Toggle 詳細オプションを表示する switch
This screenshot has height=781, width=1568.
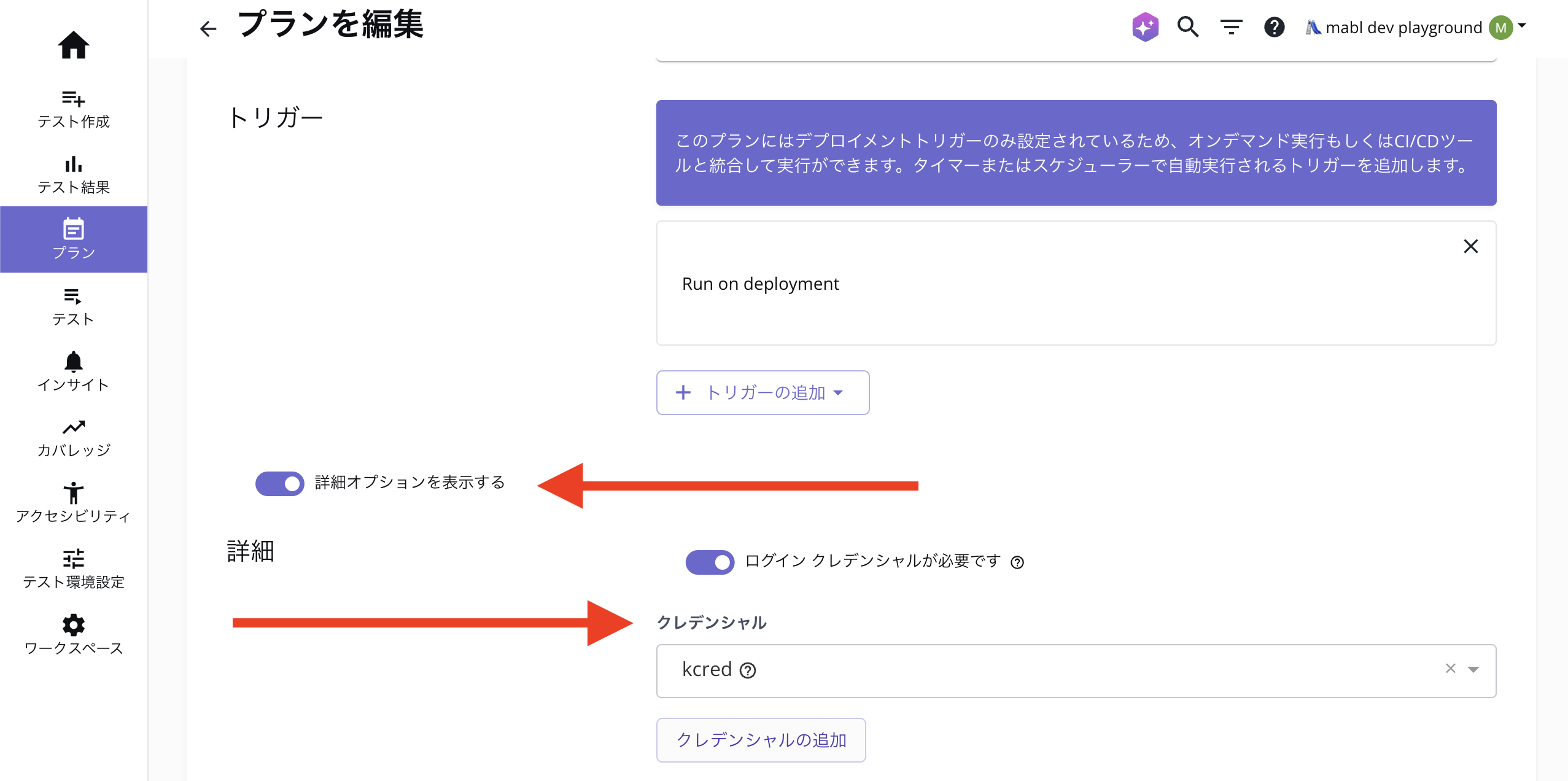280,483
